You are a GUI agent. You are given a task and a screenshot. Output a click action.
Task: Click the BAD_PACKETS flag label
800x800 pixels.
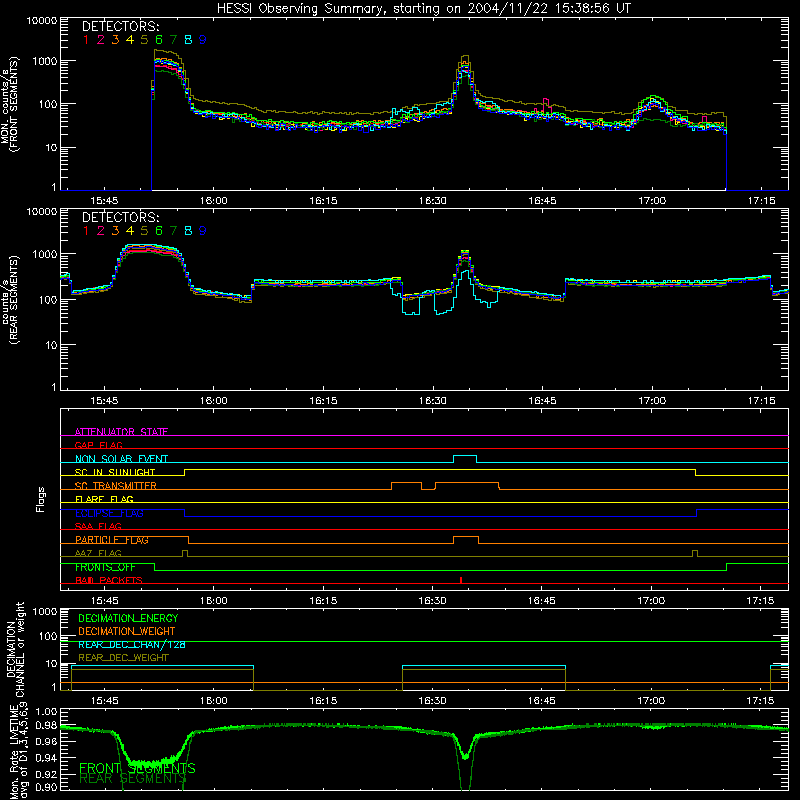click(x=109, y=580)
